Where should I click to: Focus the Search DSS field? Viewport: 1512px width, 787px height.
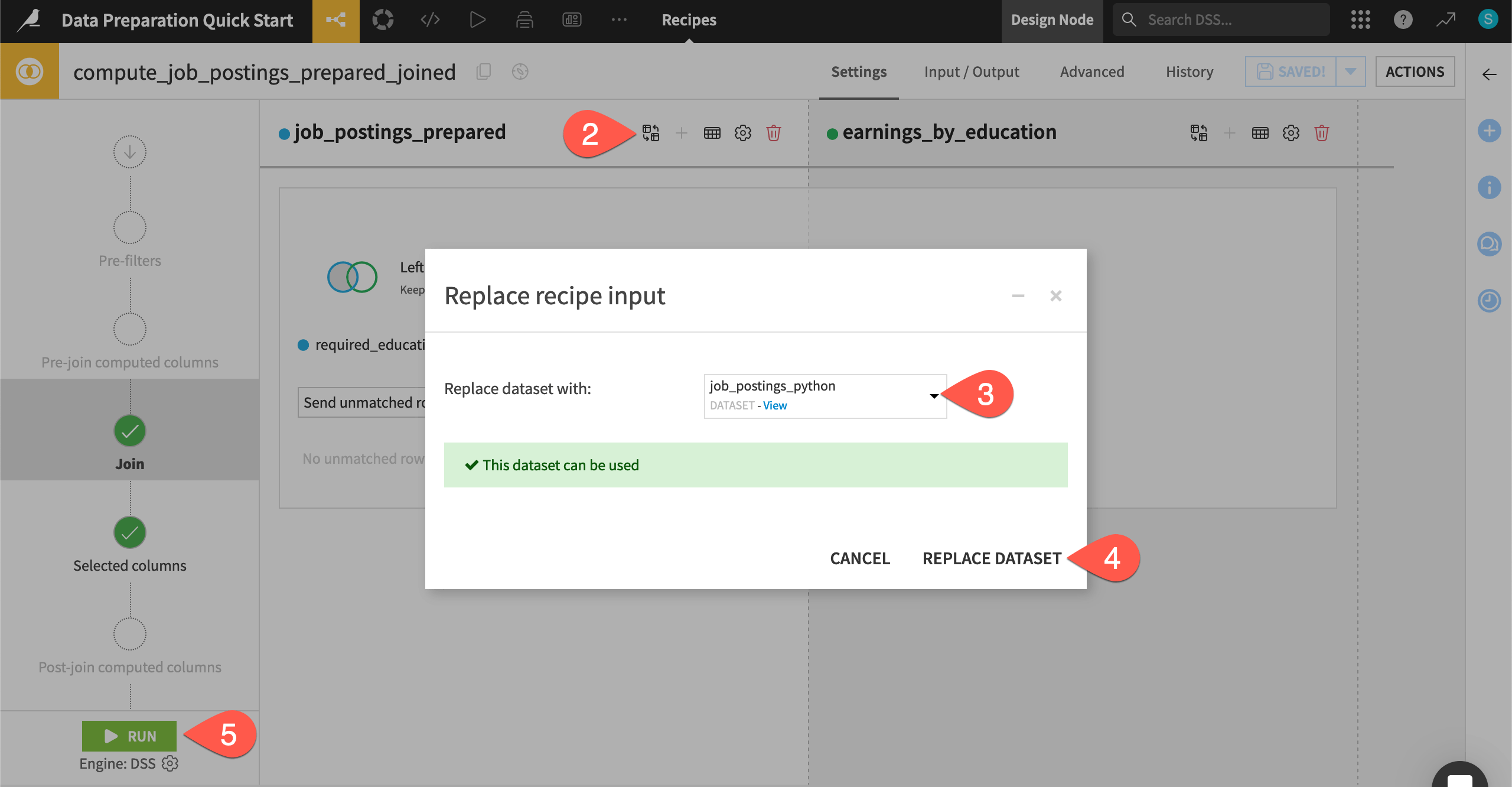click(1221, 19)
